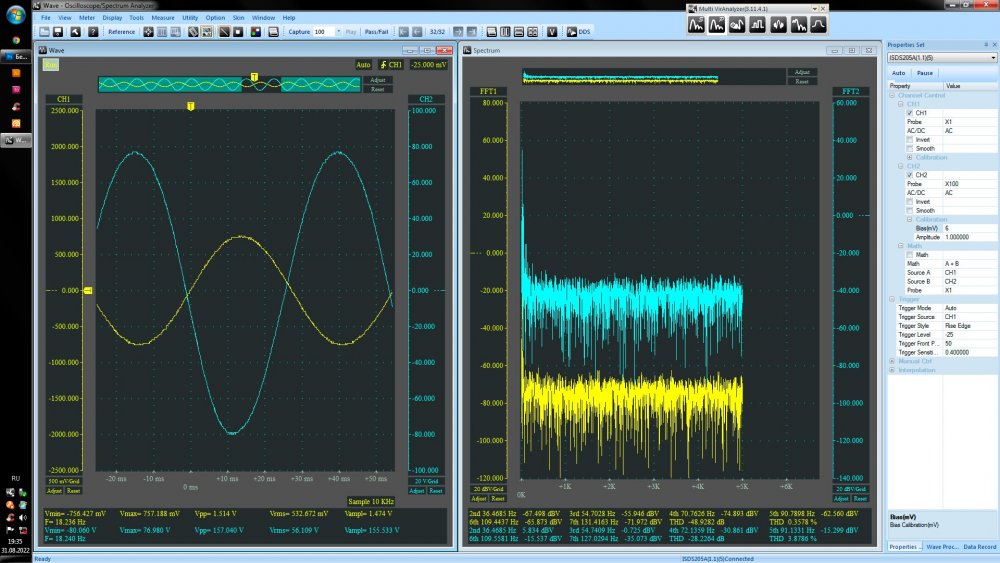
Task: Click the Reference toolbar button
Action: [x=121, y=32]
